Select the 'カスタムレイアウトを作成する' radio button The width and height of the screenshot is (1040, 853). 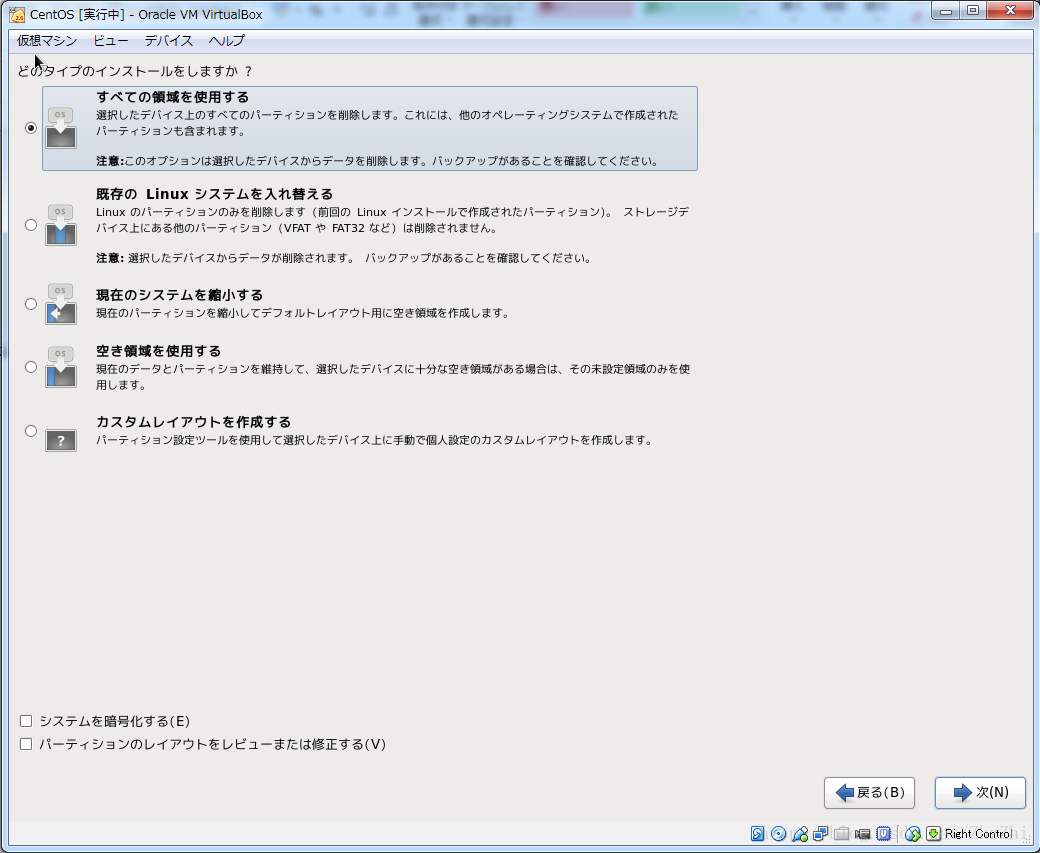point(31,431)
